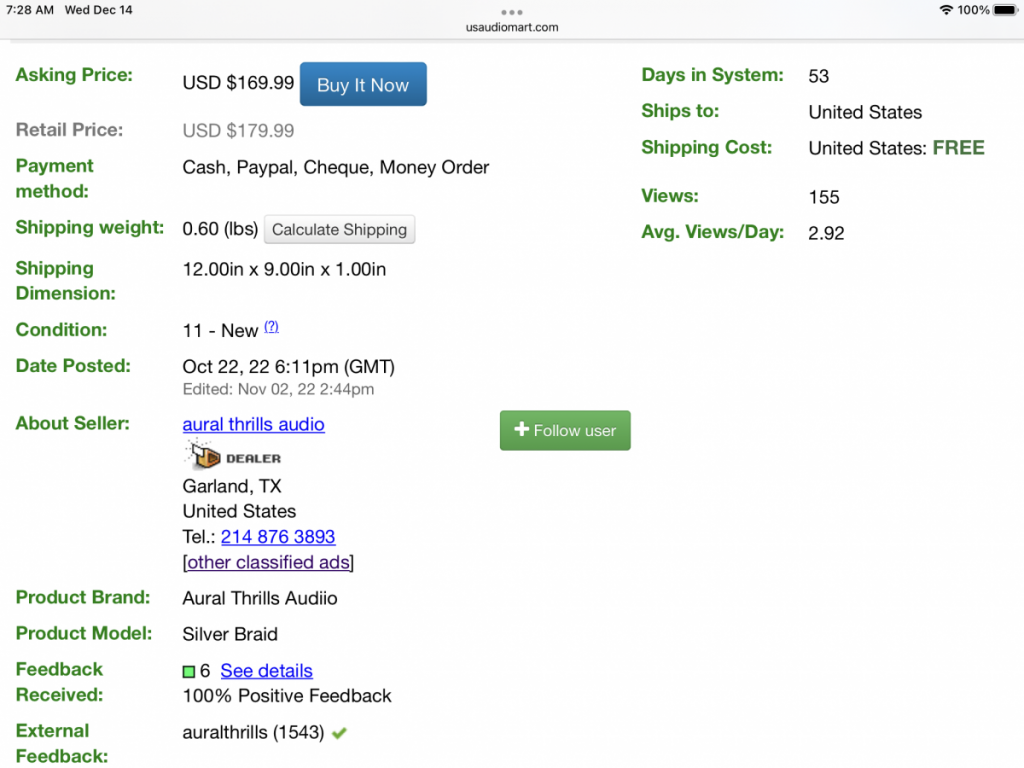Select the Silver Braid model text
The height and width of the screenshot is (768, 1024).
pyautogui.click(x=230, y=634)
